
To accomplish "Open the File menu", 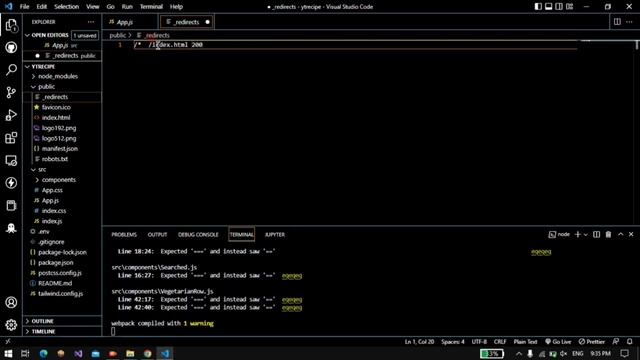I will [x=24, y=7].
